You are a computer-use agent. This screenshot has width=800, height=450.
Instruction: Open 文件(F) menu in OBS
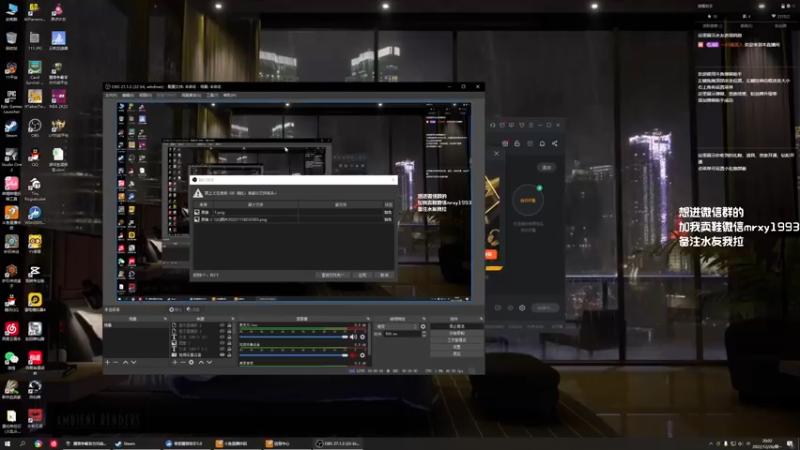[111, 95]
